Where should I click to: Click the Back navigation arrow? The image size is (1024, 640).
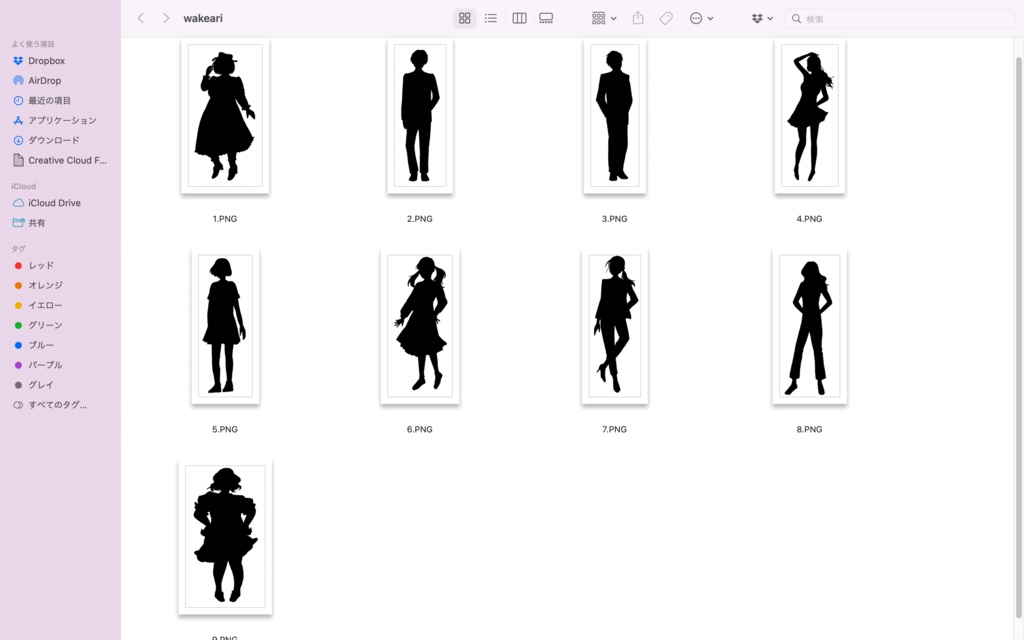pos(140,17)
